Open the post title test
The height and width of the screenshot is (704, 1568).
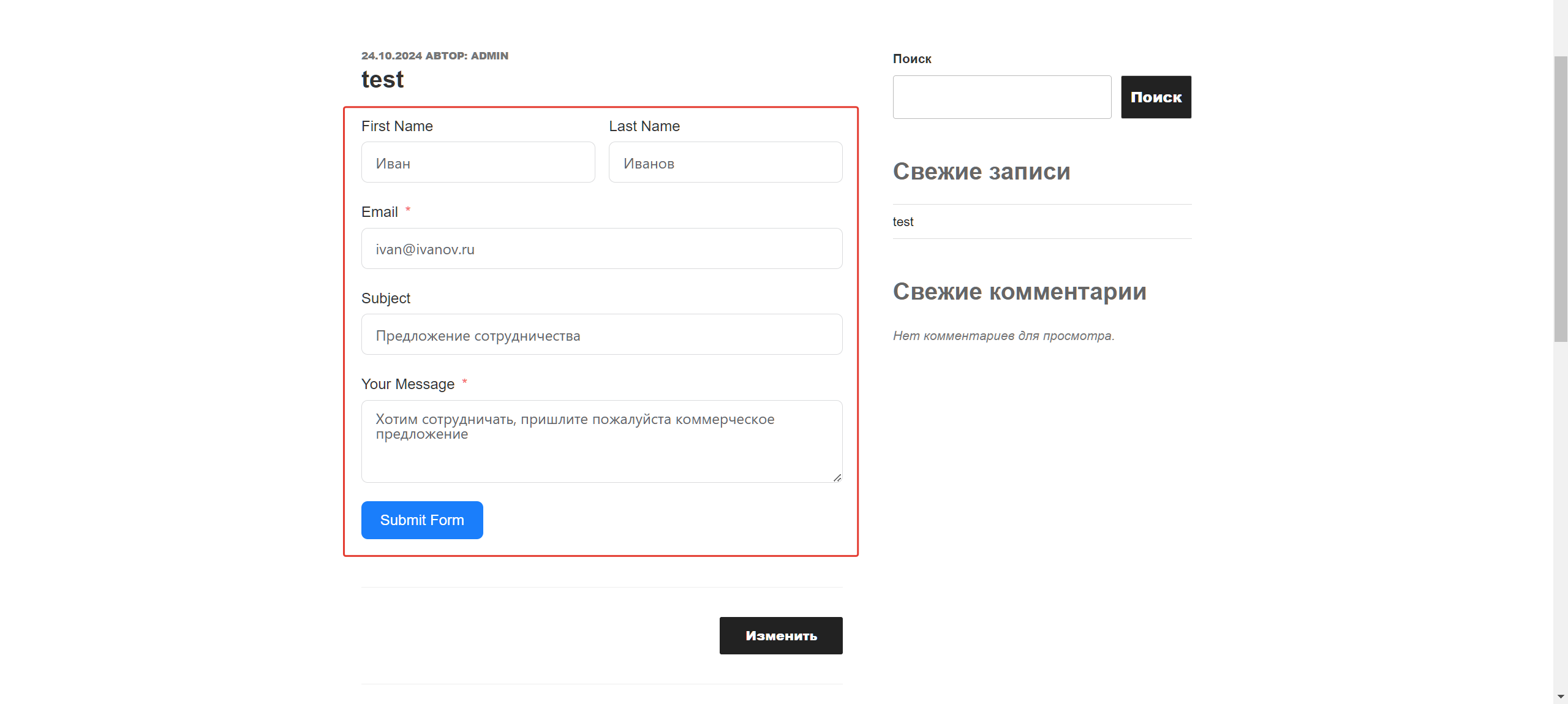pos(382,78)
